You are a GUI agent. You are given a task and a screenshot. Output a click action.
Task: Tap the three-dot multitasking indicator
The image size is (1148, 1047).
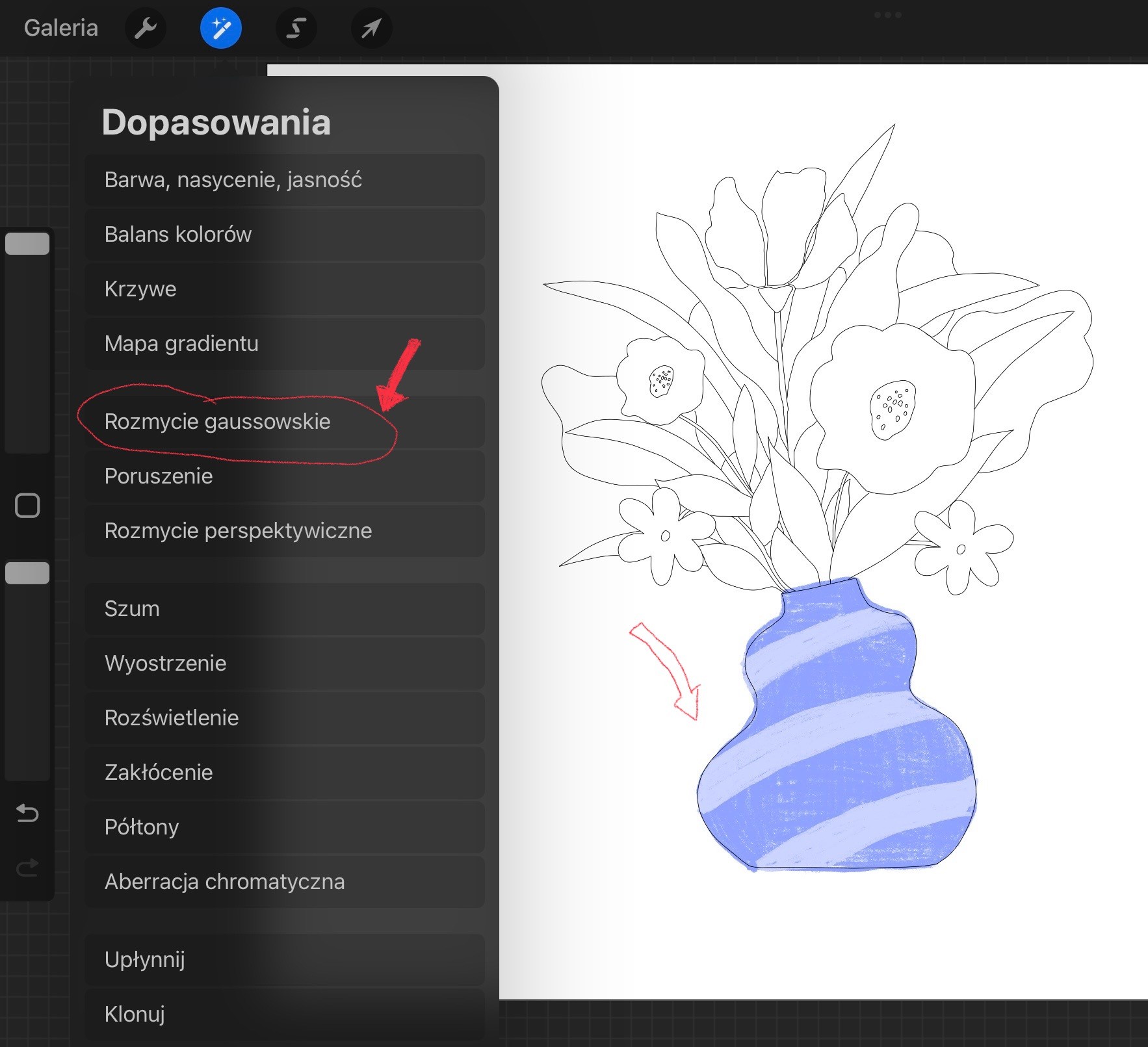887,15
